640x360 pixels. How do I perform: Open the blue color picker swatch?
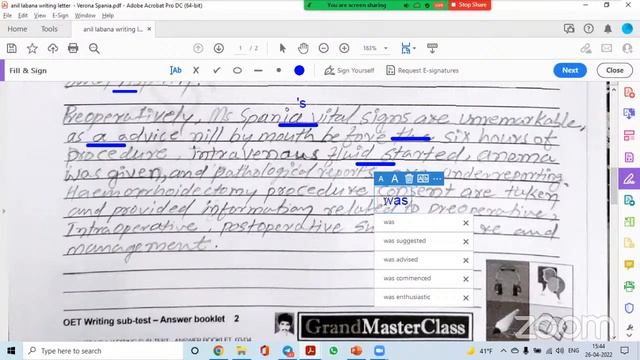click(299, 71)
